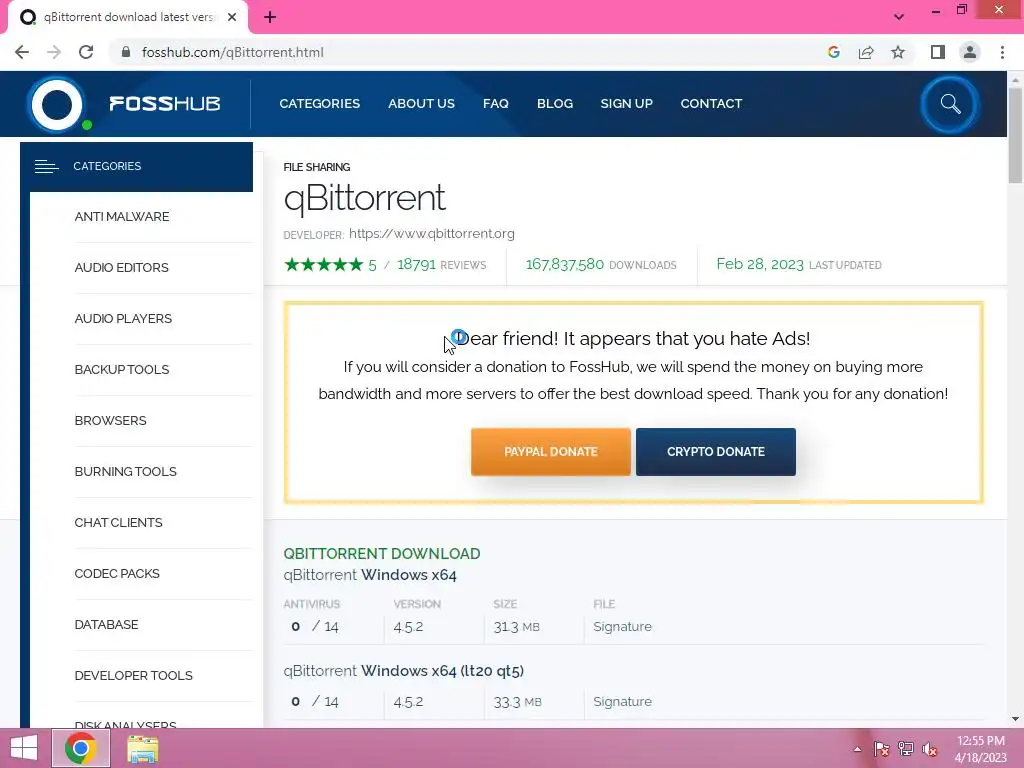The height and width of the screenshot is (768, 1024).
Task: Open developer link qbittorrent.org
Action: click(x=432, y=234)
